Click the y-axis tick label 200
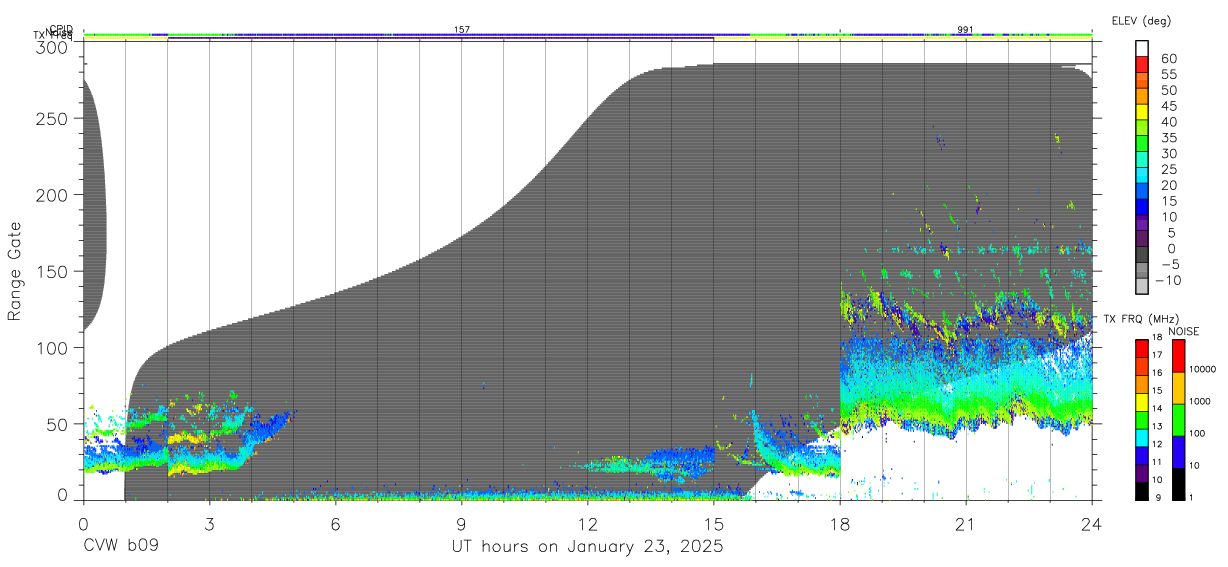This screenshot has height=567, width=1228. click(x=50, y=196)
